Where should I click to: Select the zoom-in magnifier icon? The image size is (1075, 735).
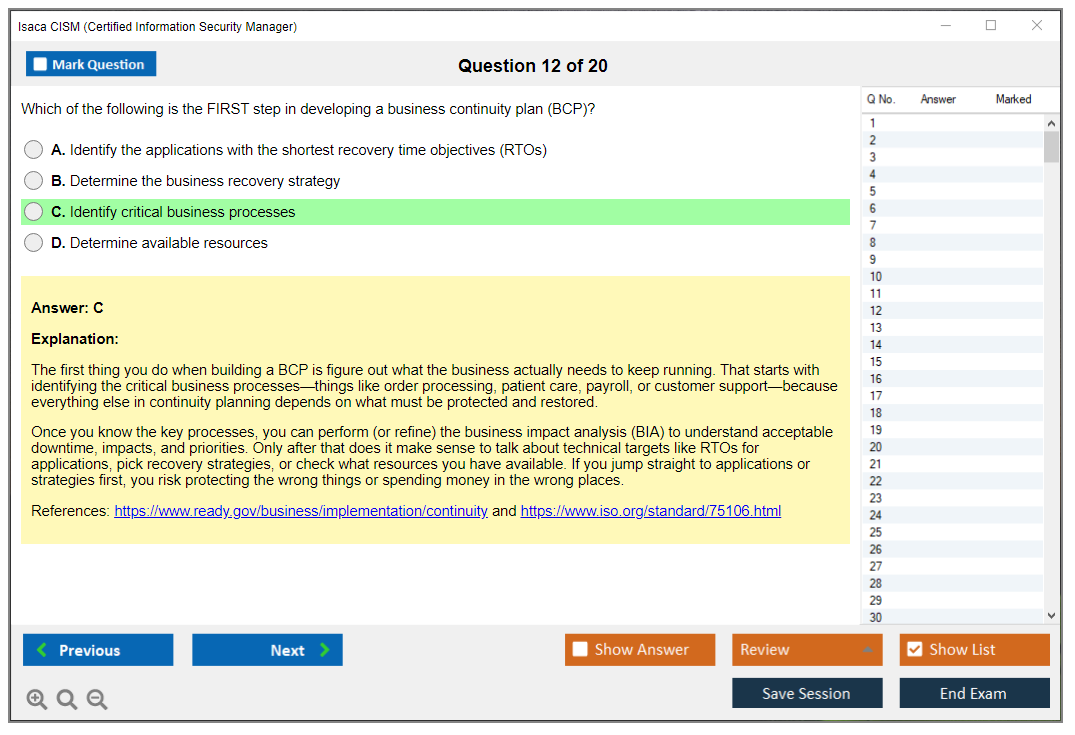click(x=37, y=699)
